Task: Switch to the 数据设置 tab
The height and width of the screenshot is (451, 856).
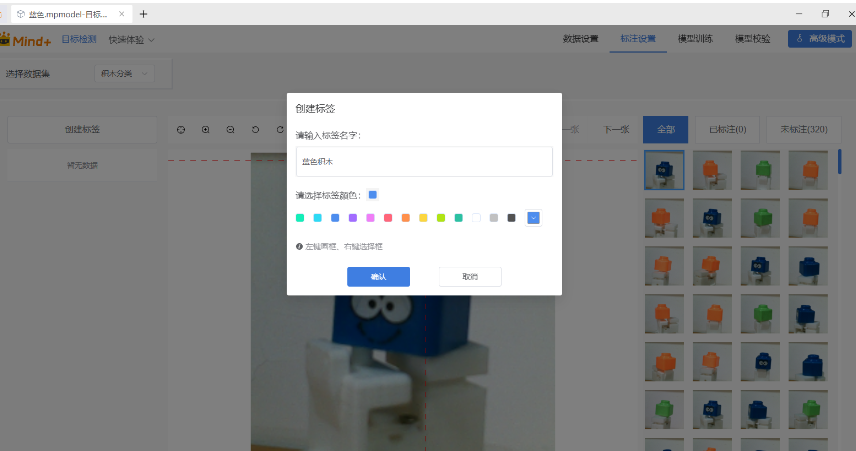Action: click(x=580, y=39)
